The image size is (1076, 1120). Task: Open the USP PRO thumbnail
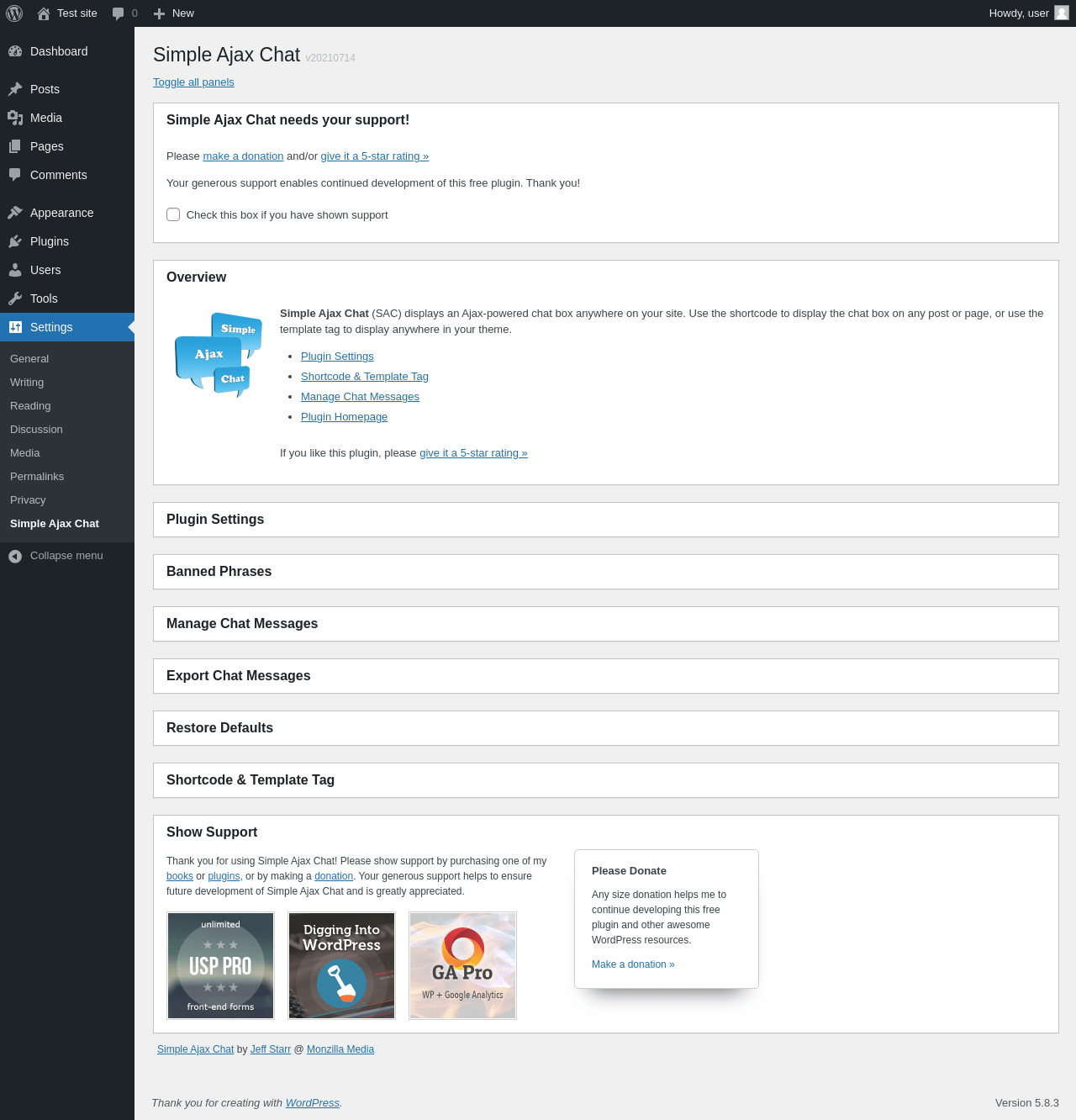[221, 966]
